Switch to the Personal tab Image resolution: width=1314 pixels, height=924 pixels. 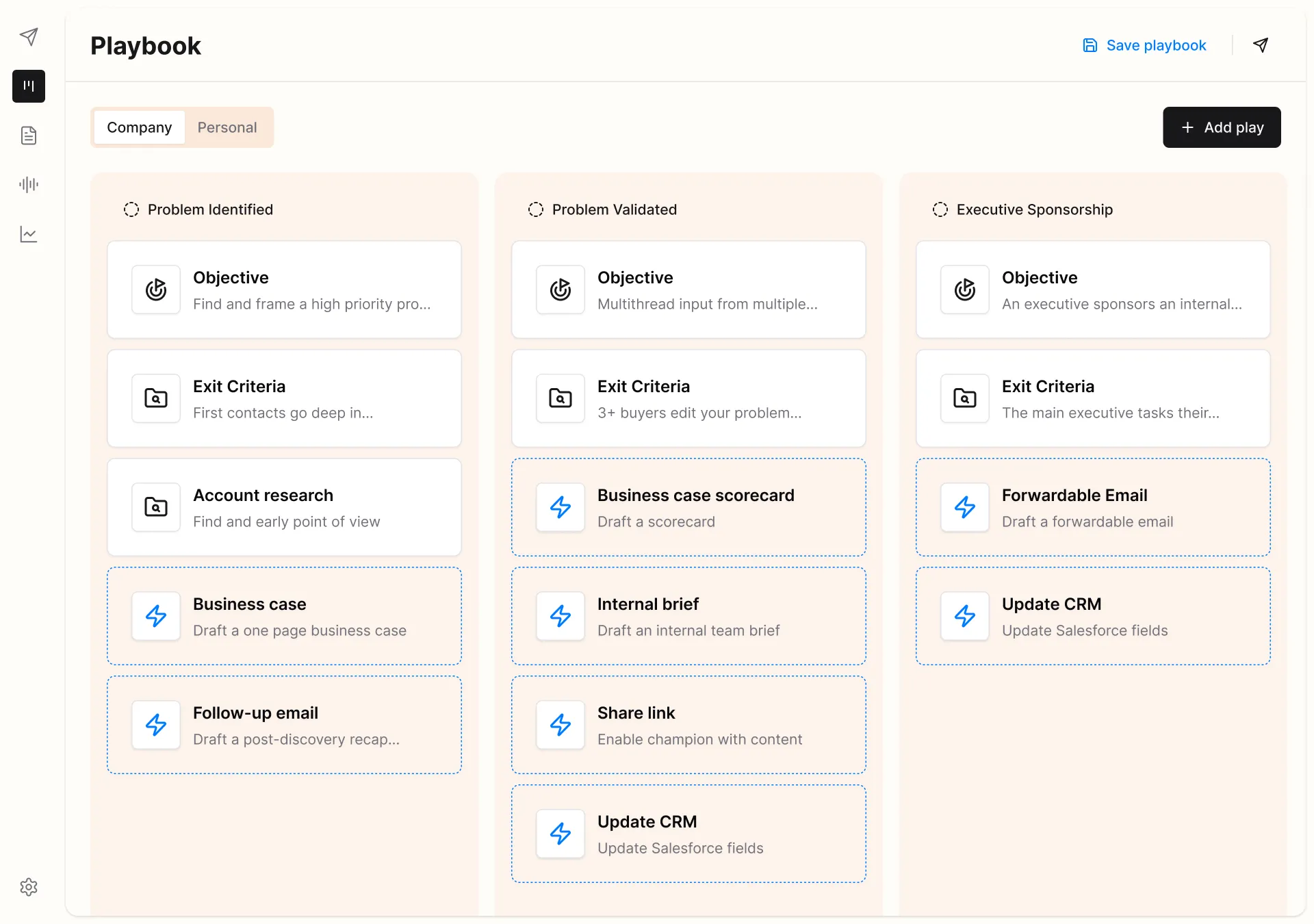[x=227, y=127]
